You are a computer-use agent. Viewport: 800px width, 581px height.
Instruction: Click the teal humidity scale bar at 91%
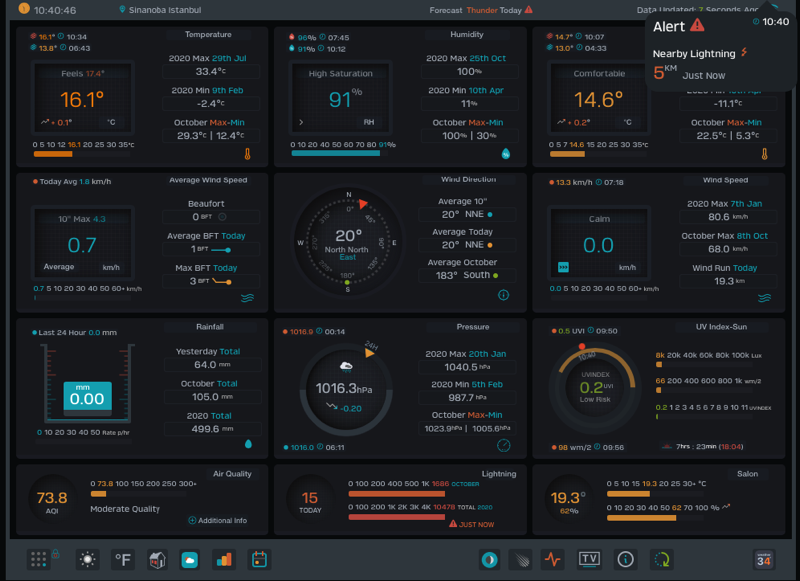pos(335,154)
